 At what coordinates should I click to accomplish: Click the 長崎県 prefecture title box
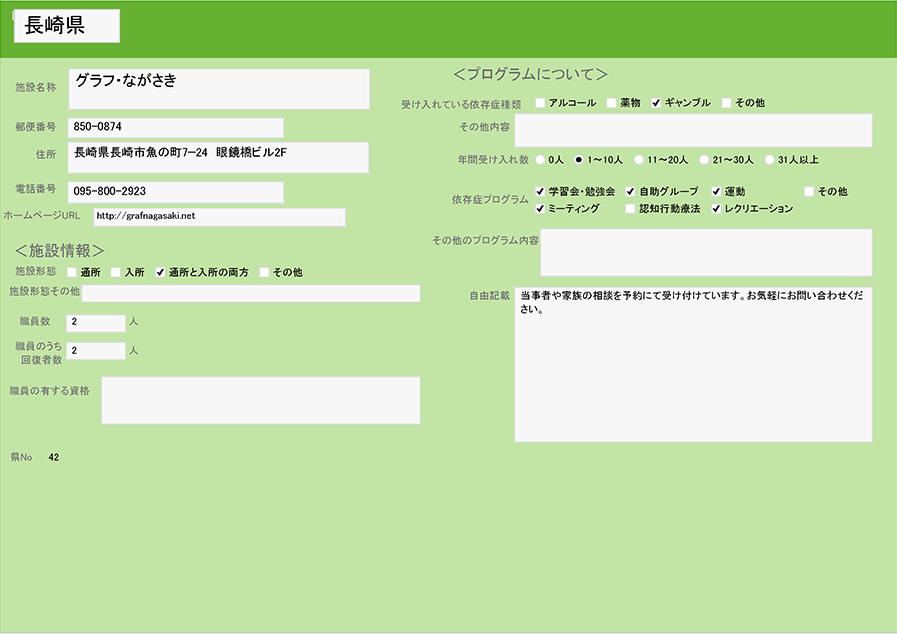pos(67,27)
